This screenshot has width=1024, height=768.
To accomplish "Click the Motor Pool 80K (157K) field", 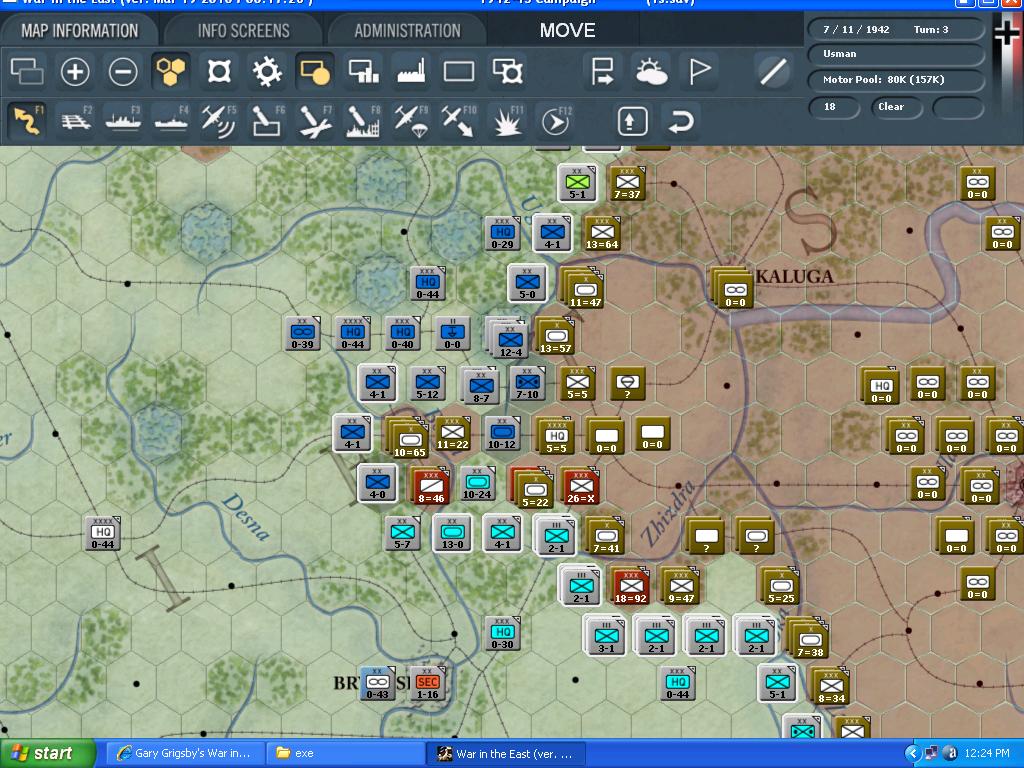I will coord(896,80).
